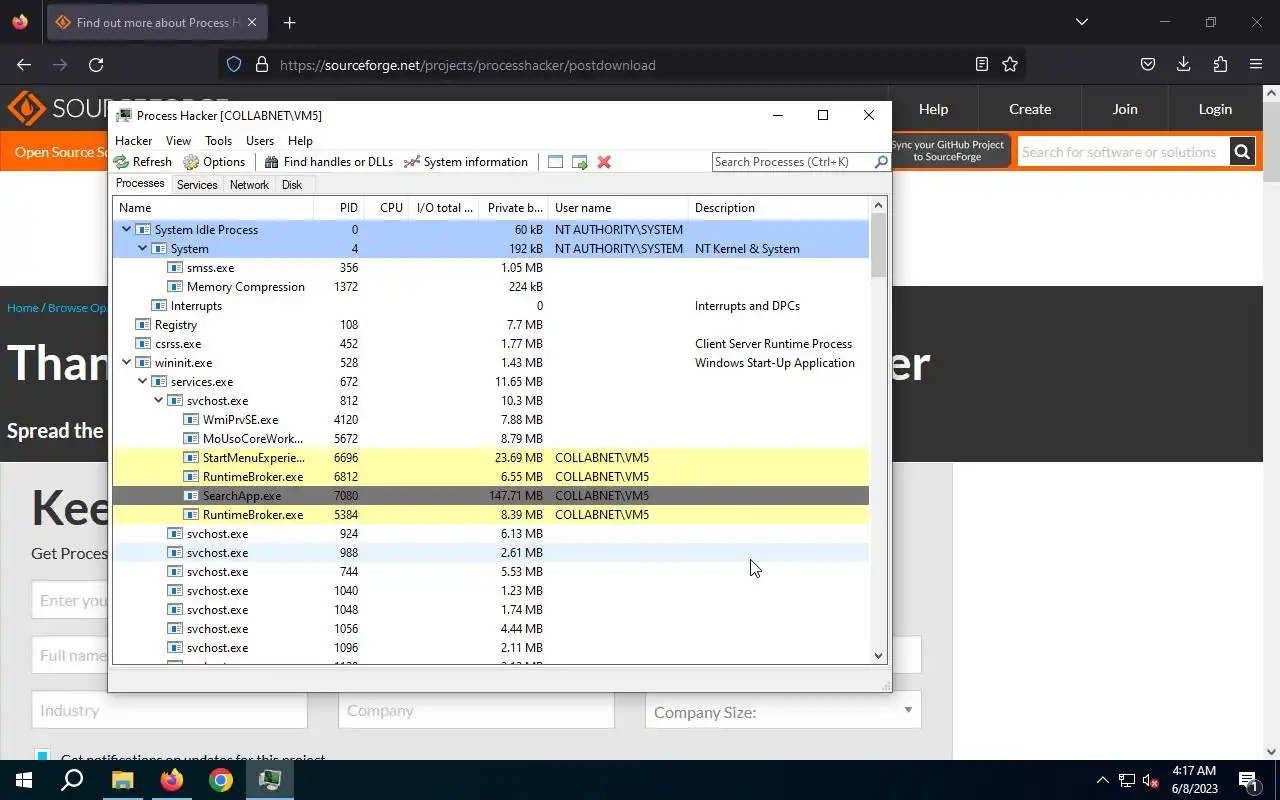
Task: Open Firefox application menu
Action: pos(1256,65)
